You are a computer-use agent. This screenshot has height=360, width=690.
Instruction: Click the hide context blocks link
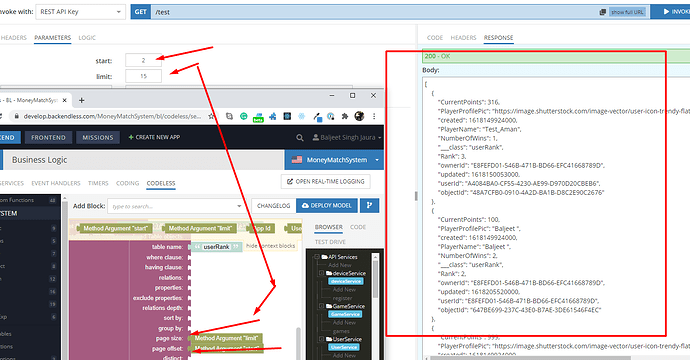[x=270, y=246]
